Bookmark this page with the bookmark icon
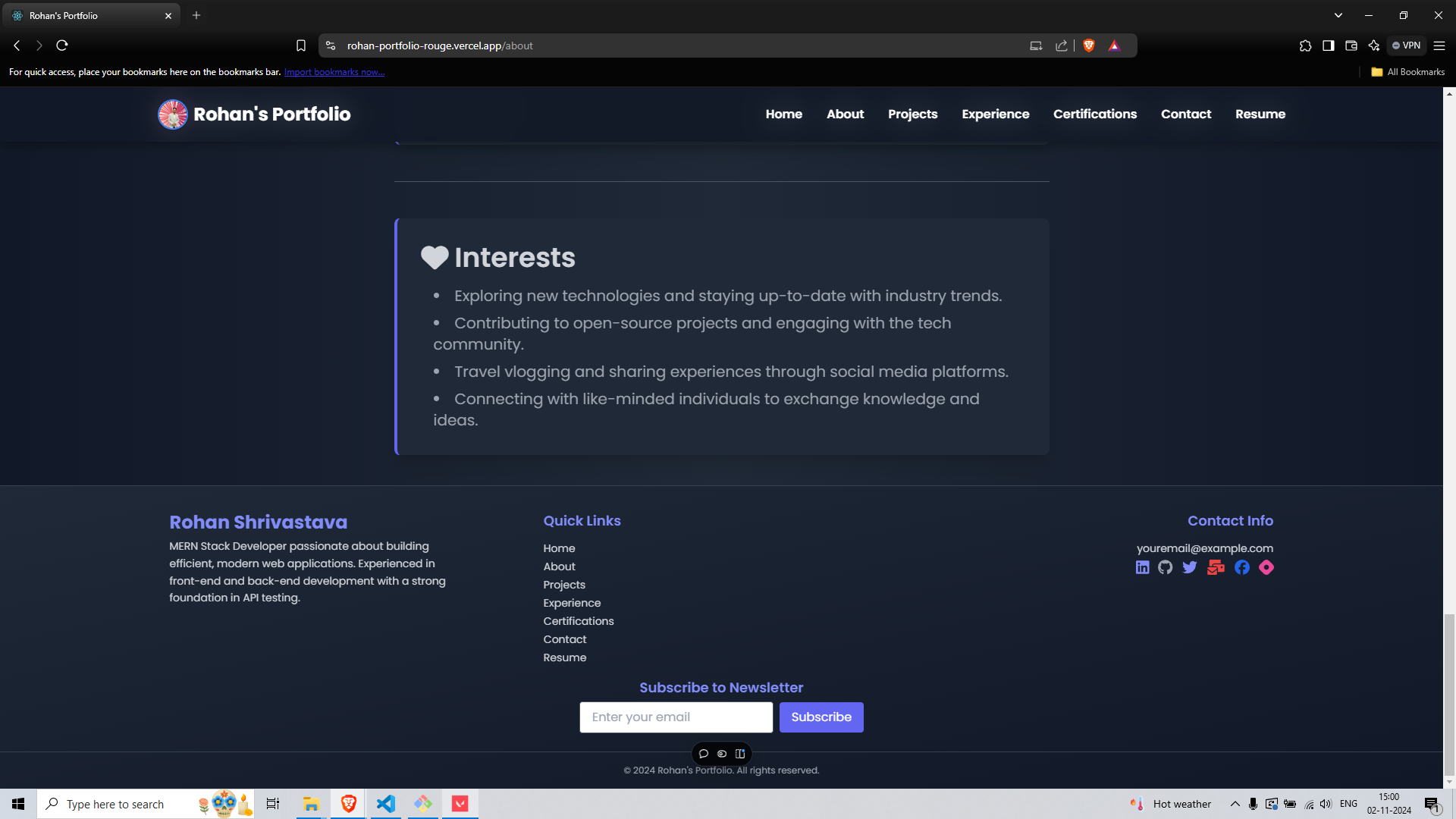Screen dimensions: 1456x819 301,45
